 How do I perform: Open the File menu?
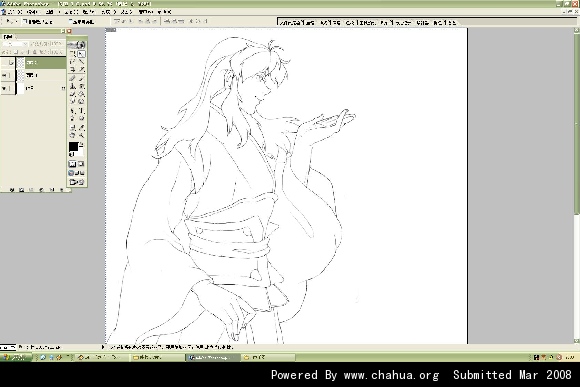(x=15, y=12)
